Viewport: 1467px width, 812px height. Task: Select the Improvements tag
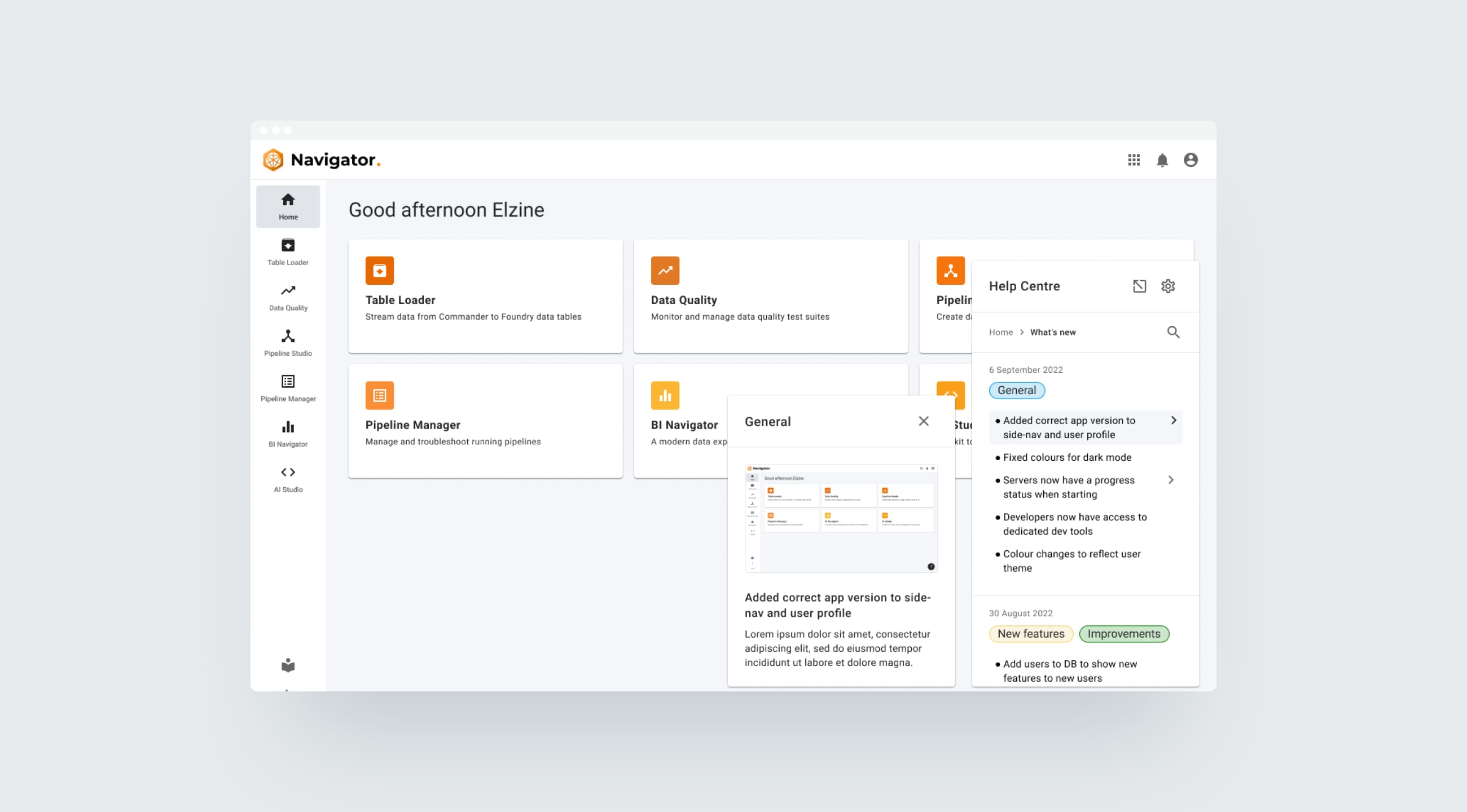click(x=1123, y=634)
